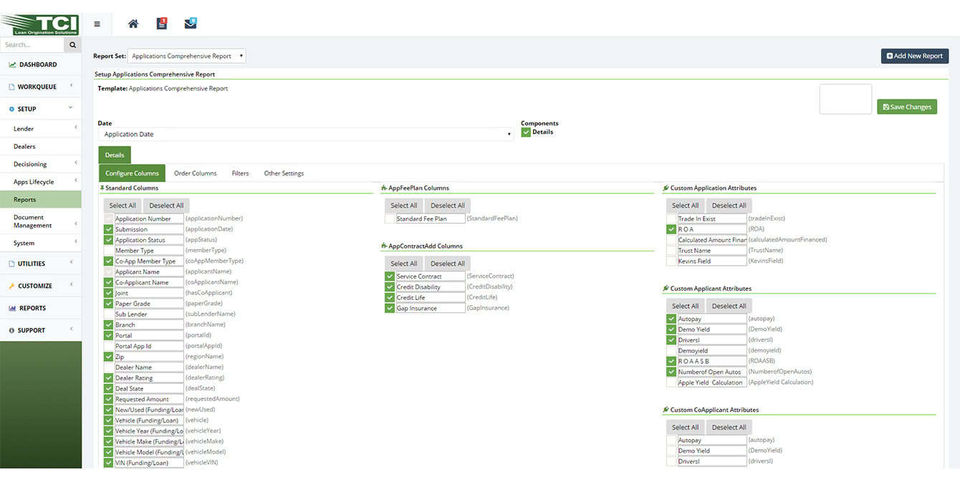The width and height of the screenshot is (960, 487).
Task: Click the Setup gear icon in sidebar
Action: tap(12, 109)
